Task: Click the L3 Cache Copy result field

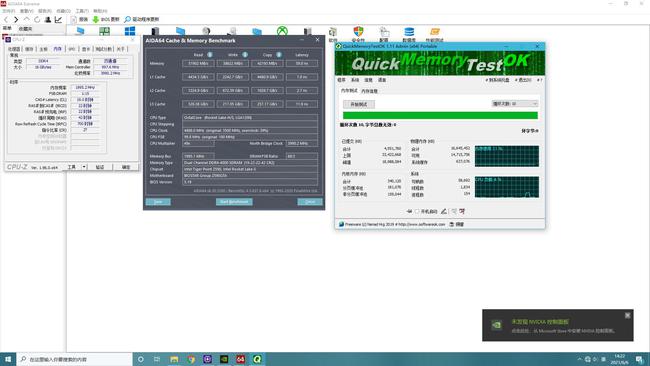Action: pos(267,104)
